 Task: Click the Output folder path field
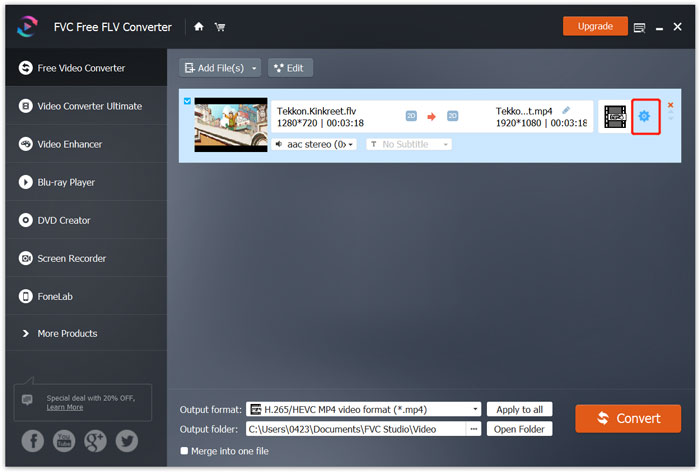point(356,429)
